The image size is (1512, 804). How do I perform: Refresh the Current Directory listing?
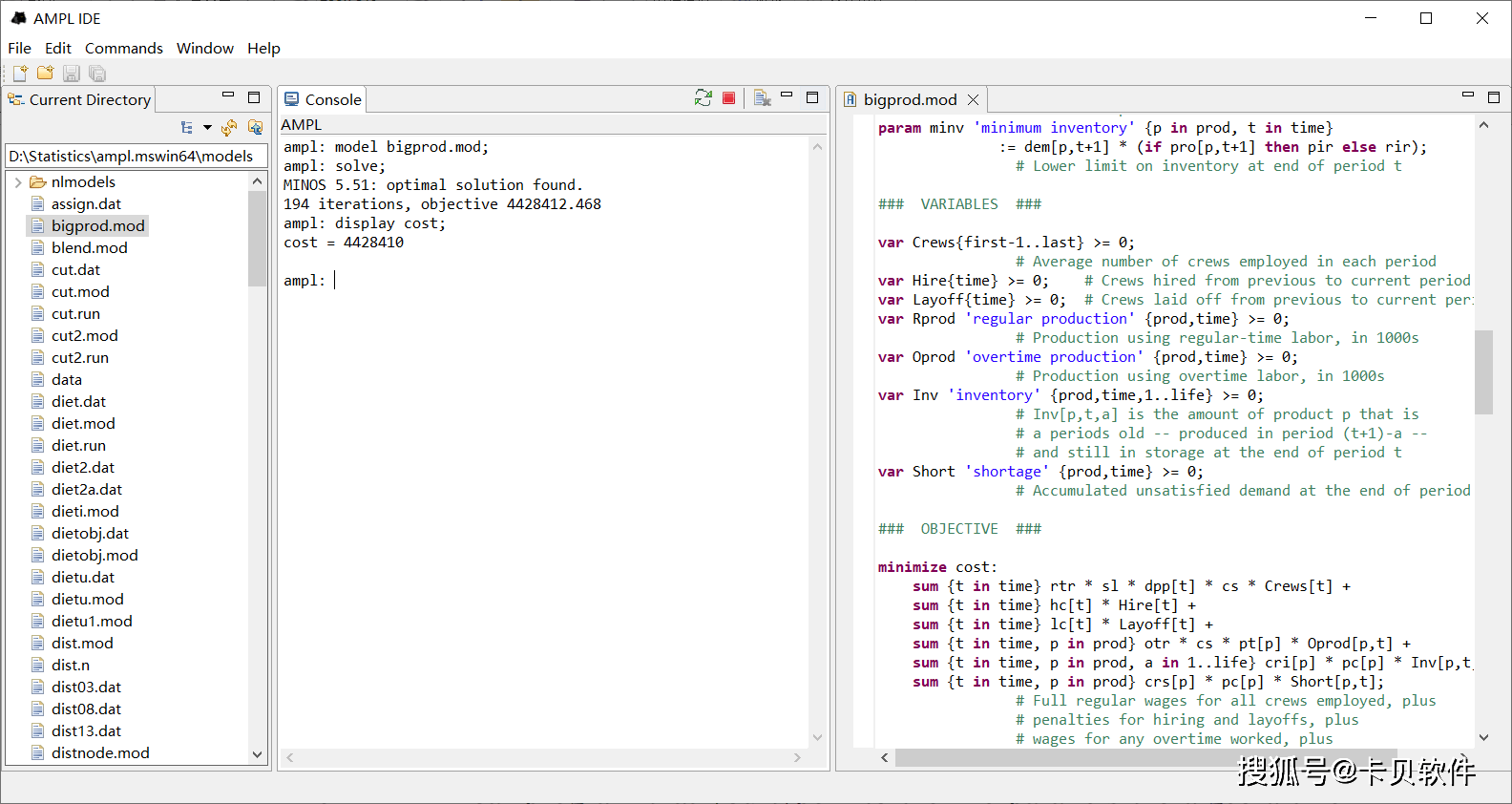coord(229,128)
